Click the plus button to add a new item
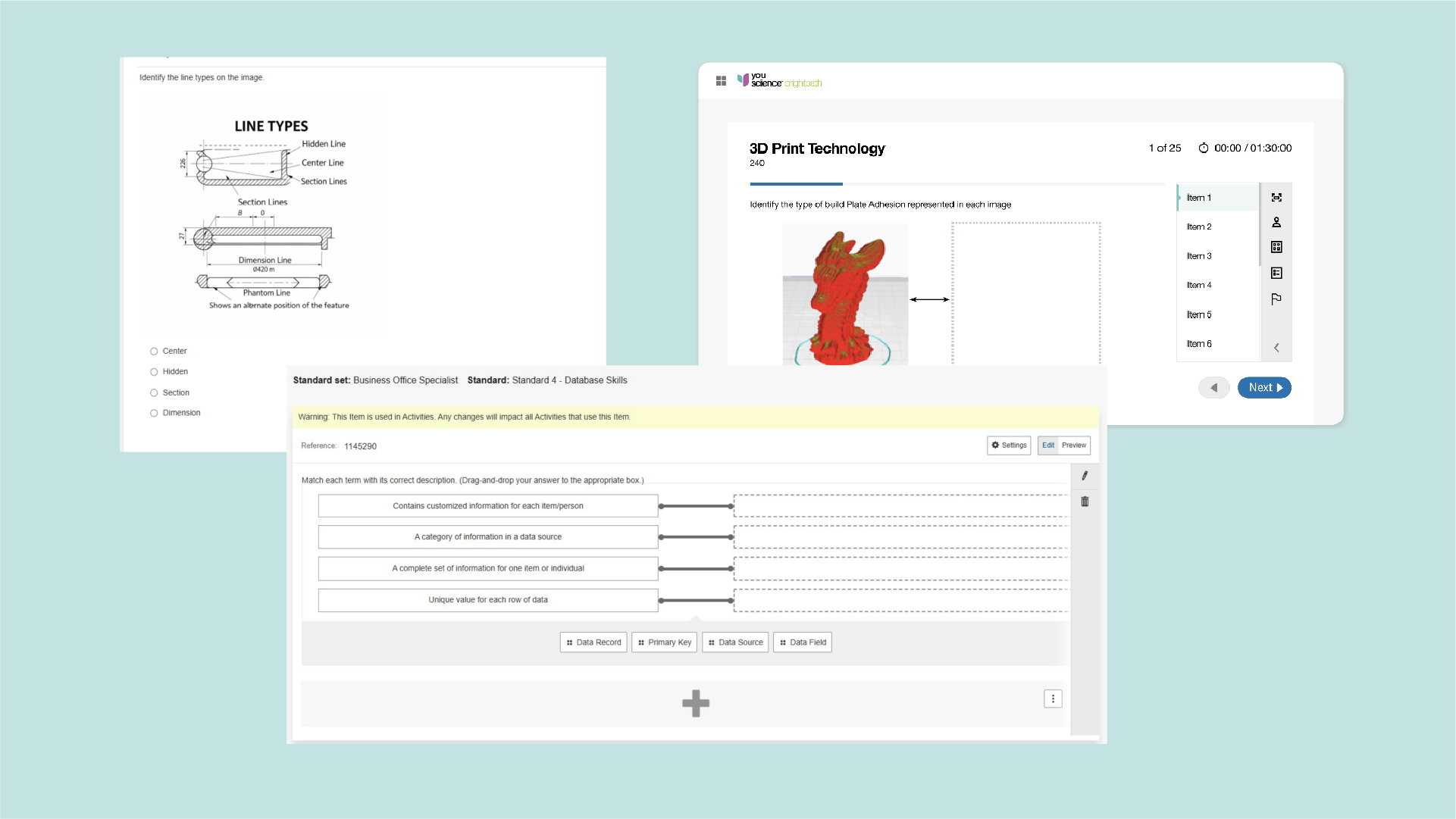The image size is (1456, 819). click(696, 703)
